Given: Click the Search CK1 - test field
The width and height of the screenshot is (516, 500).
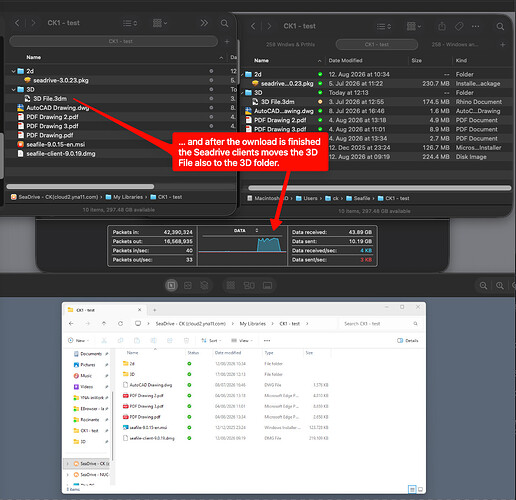Looking at the screenshot, I should coord(381,323).
